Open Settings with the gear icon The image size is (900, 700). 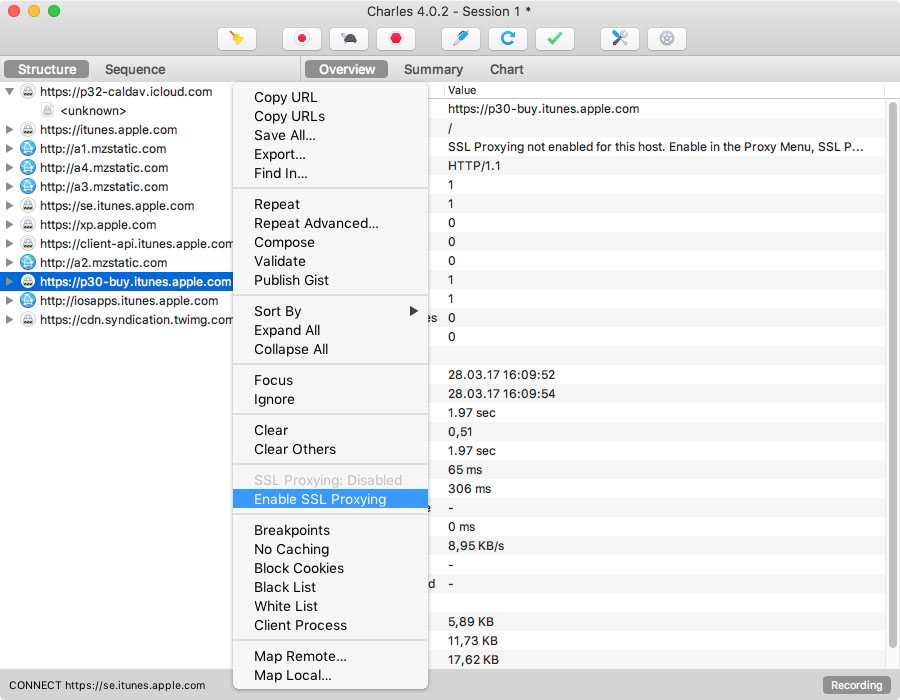[666, 39]
